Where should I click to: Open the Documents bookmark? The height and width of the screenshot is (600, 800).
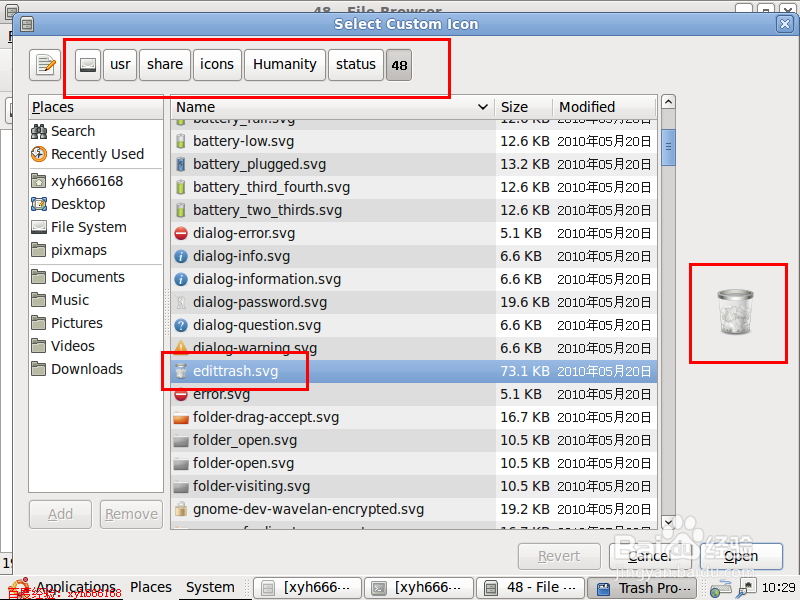tap(96, 277)
